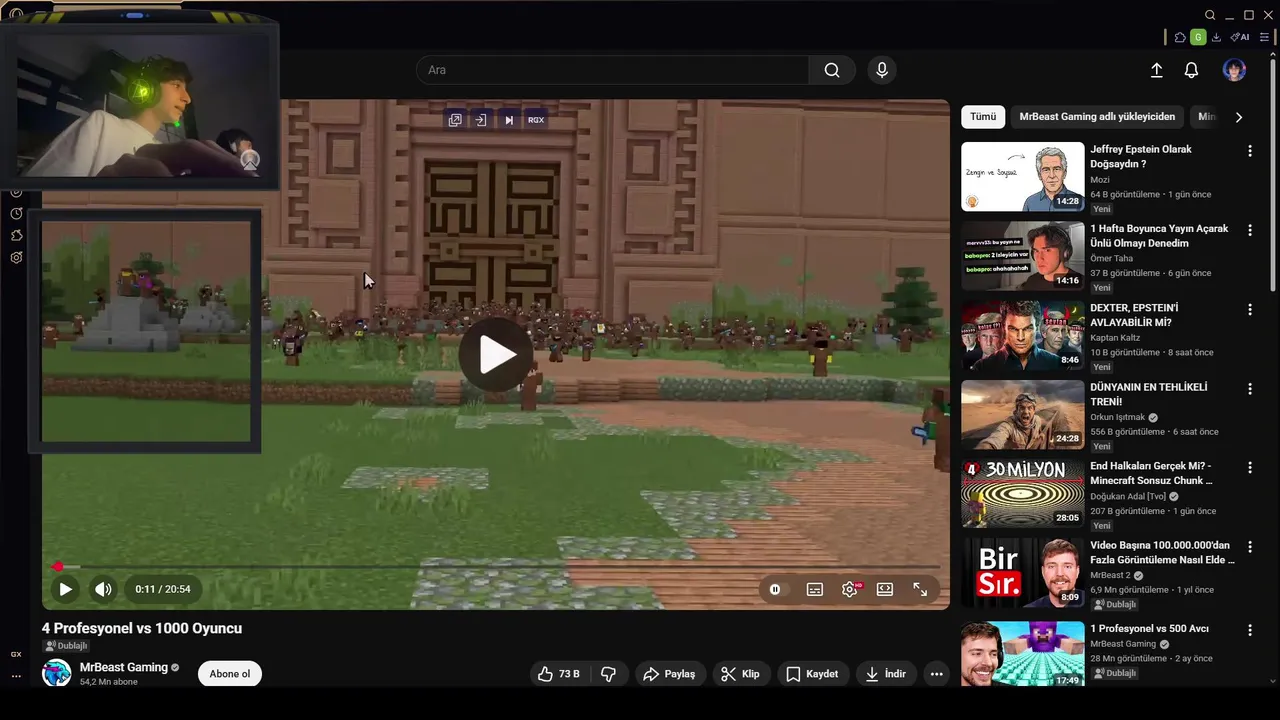Select the Tümü filter chip
The width and height of the screenshot is (1280, 720).
pos(983,117)
